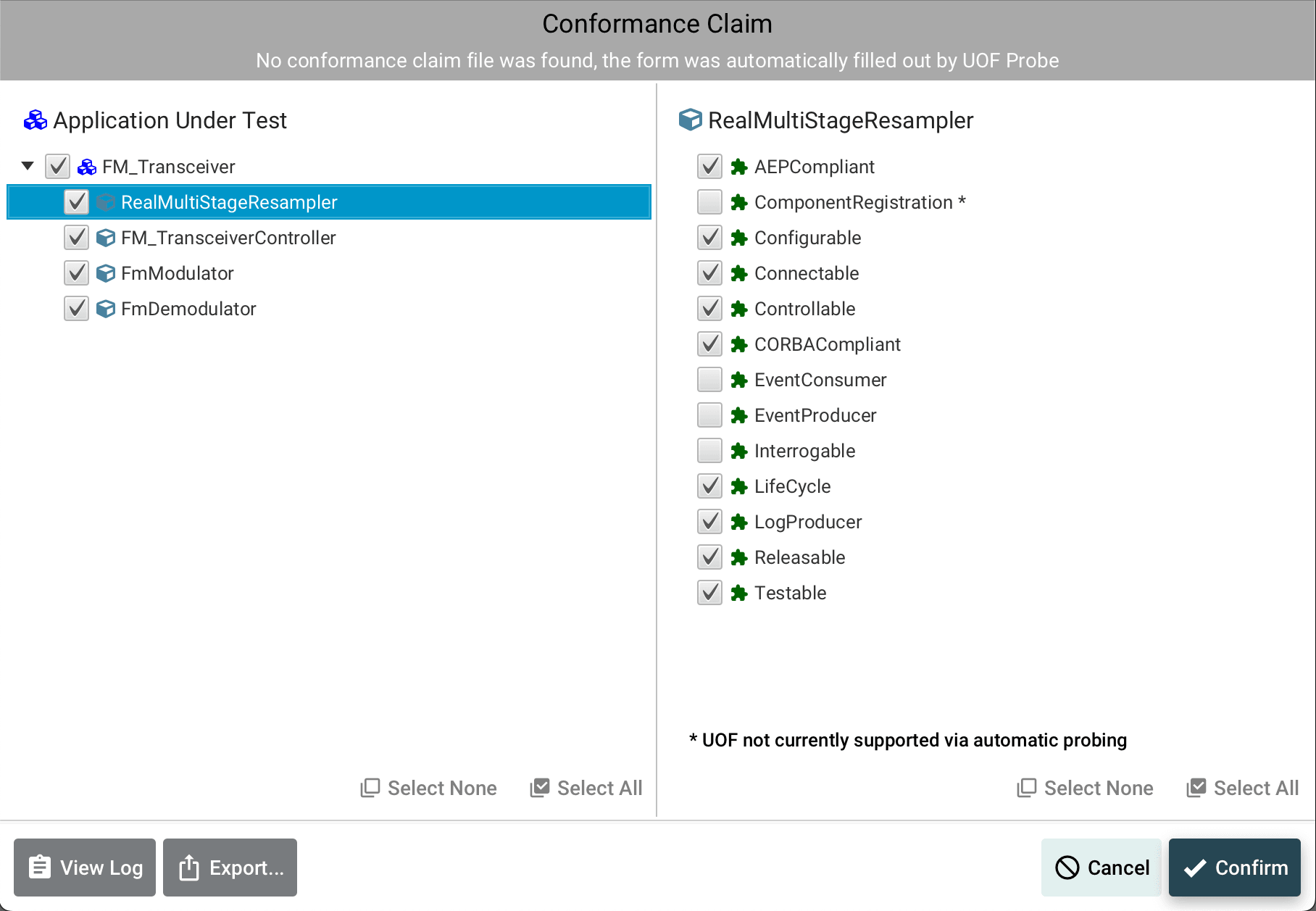Viewport: 1316px width, 911px height.
Task: Click the cube icon beside RealMultiStageResampler header
Action: coord(690,120)
